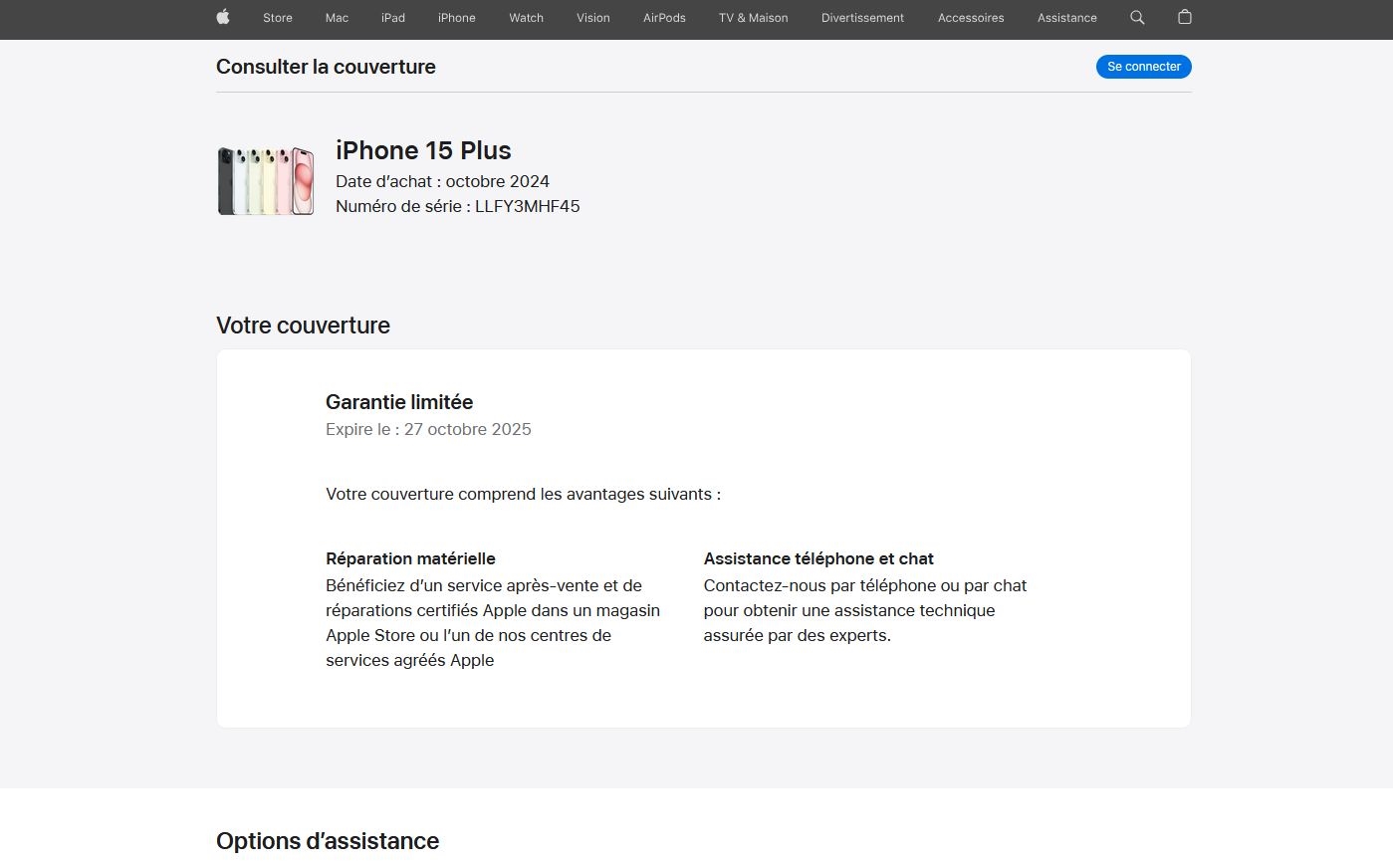Open the Divertissement menu
1393x868 pixels.
862,18
